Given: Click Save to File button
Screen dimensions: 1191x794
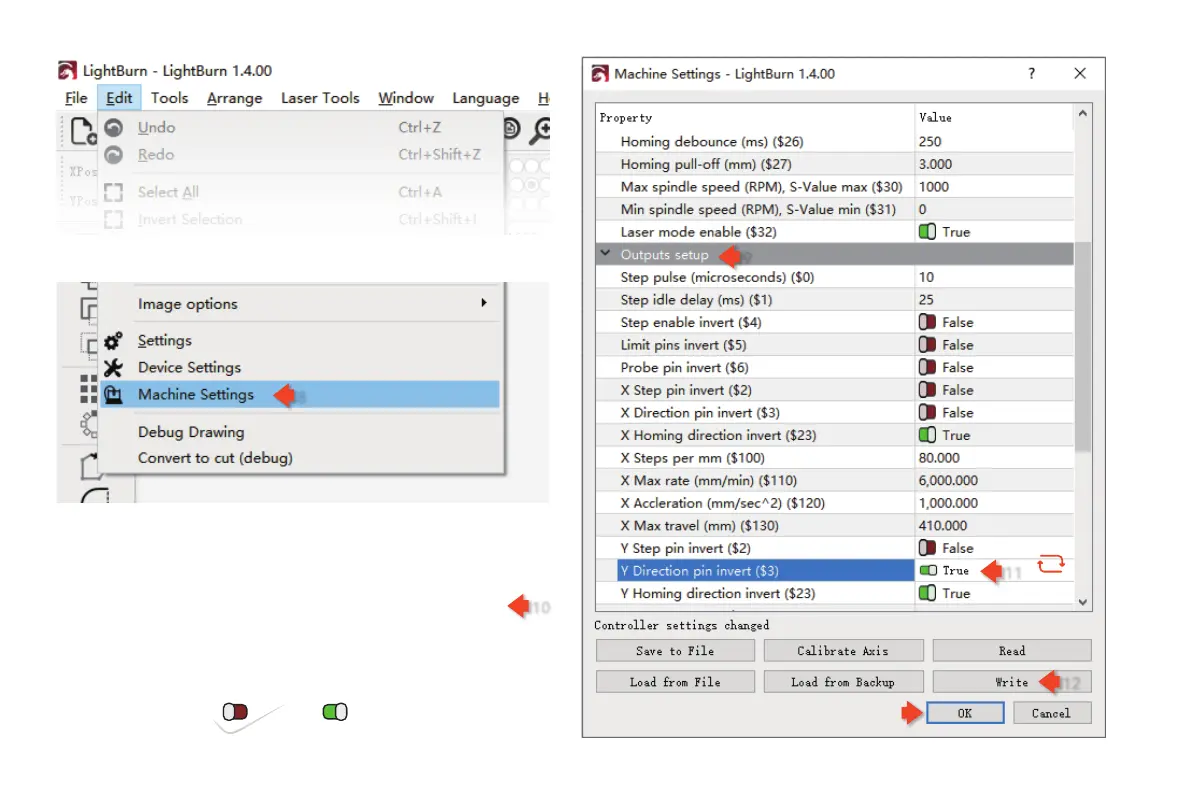Looking at the screenshot, I should pos(675,651).
